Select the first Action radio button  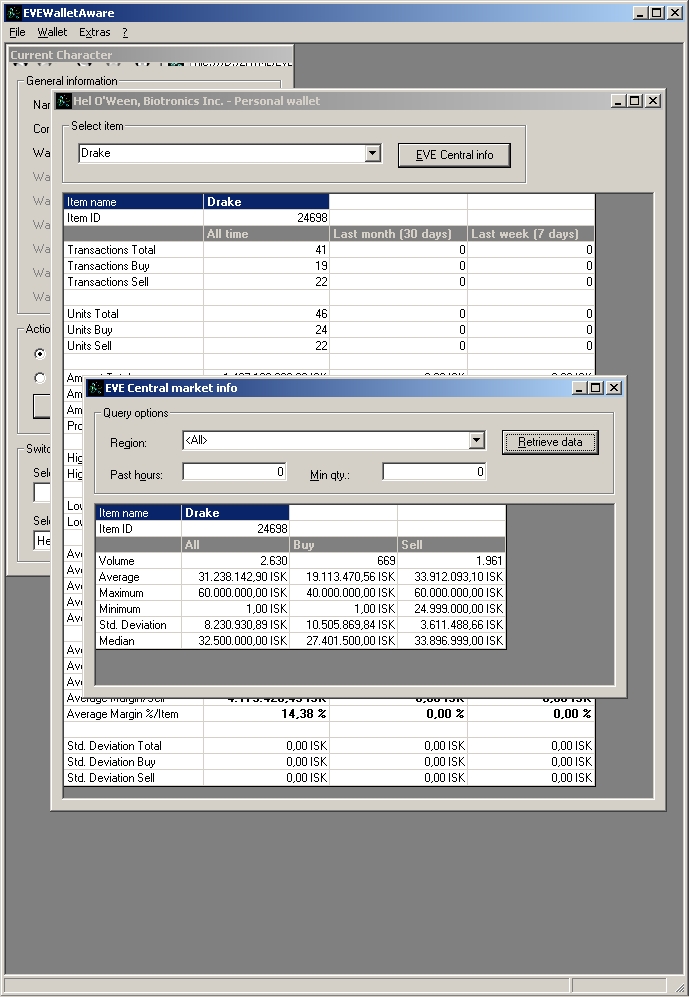pos(39,354)
